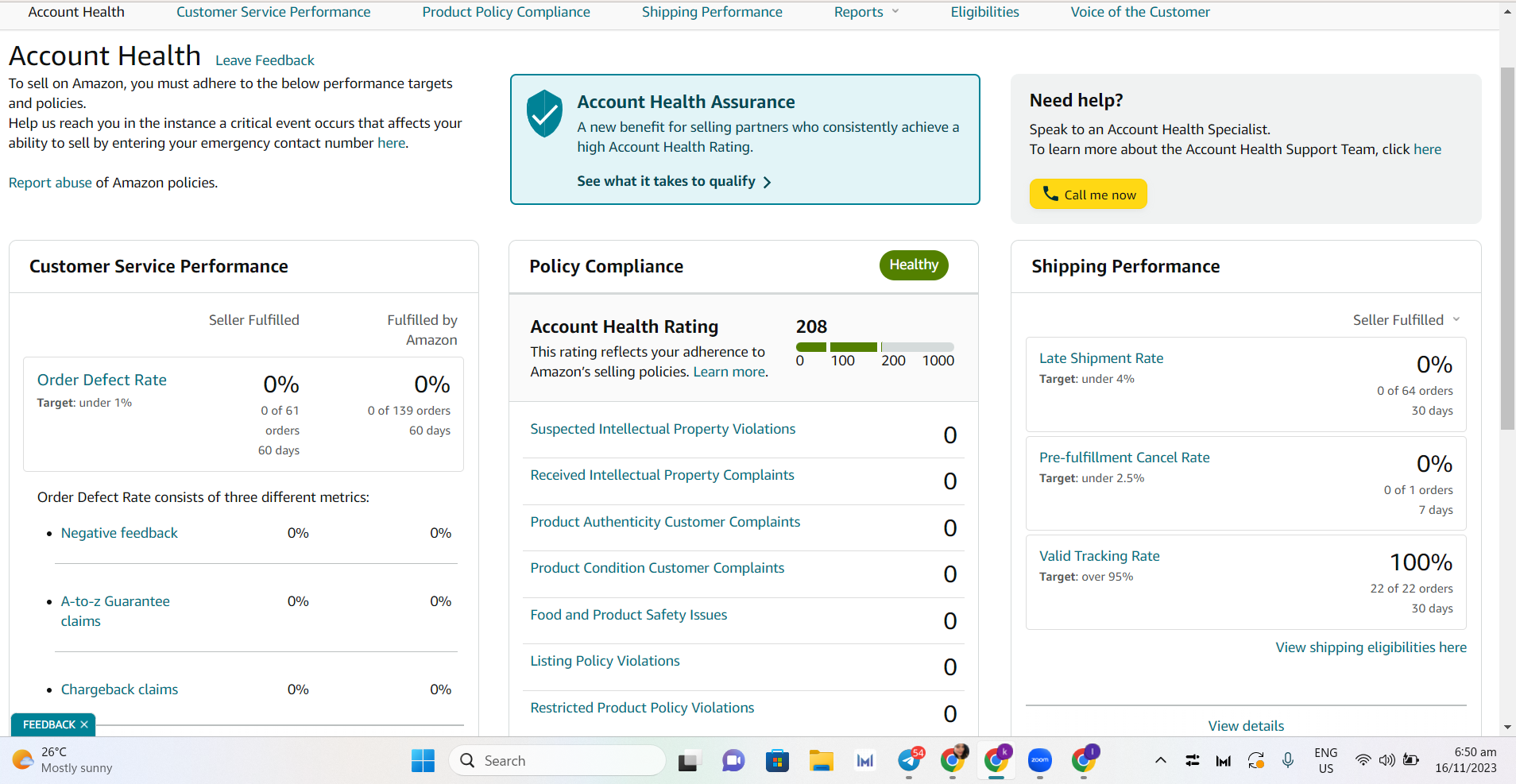Open Valid Tracking Rate details

1100,556
